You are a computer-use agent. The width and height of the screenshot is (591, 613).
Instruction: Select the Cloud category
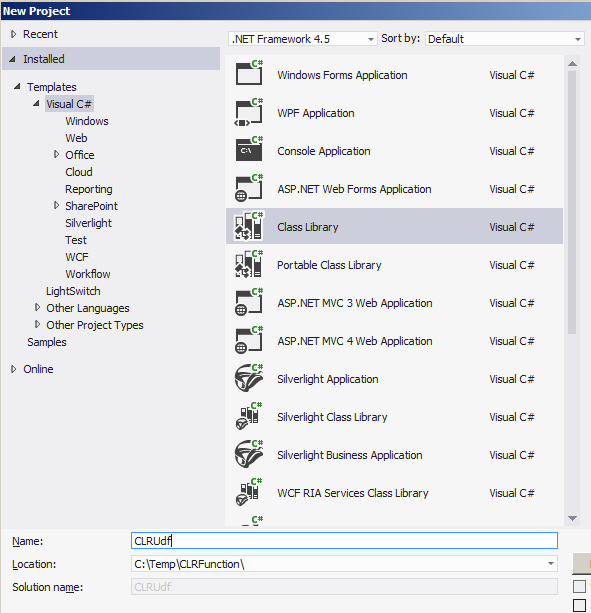click(79, 172)
